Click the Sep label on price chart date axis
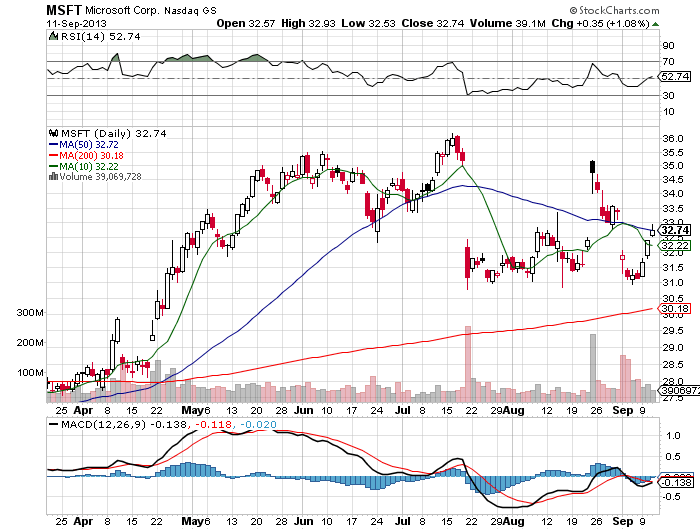The height and width of the screenshot is (530, 700). (623, 410)
